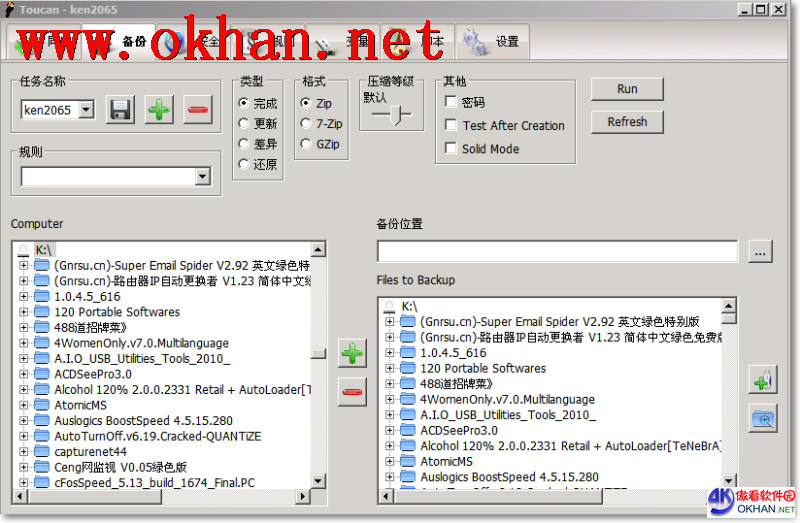
Task: Adjust the 压缩等级 compression level slider
Action: [396, 115]
